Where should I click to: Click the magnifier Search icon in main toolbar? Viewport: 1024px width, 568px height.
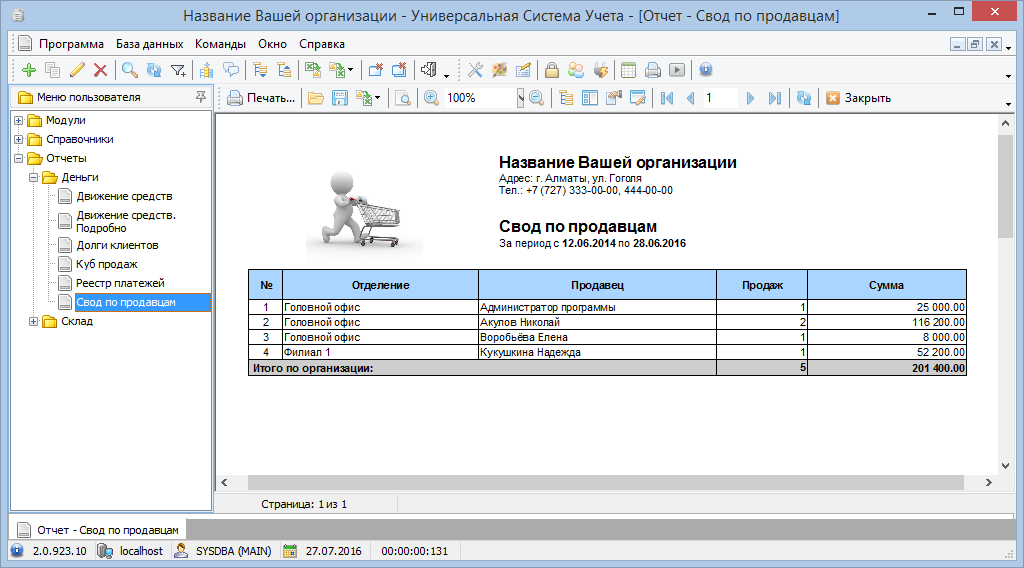pyautogui.click(x=129, y=70)
